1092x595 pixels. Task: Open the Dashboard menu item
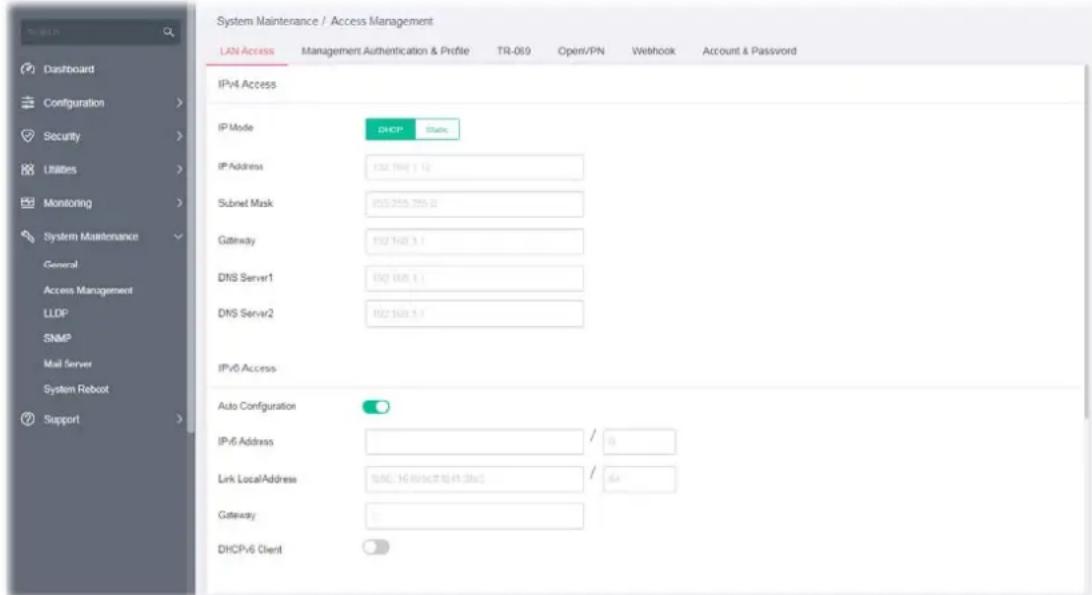(68, 69)
